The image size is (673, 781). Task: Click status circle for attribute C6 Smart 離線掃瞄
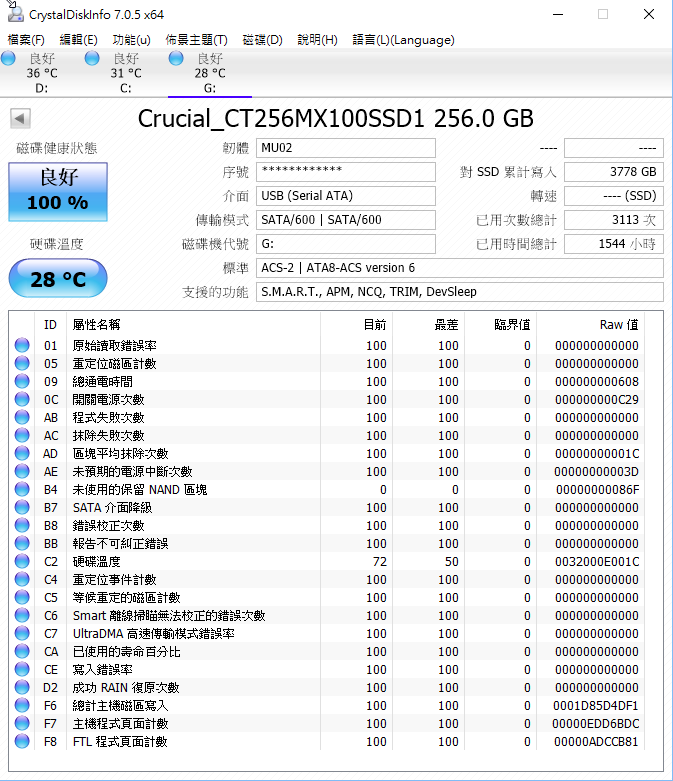[x=22, y=615]
